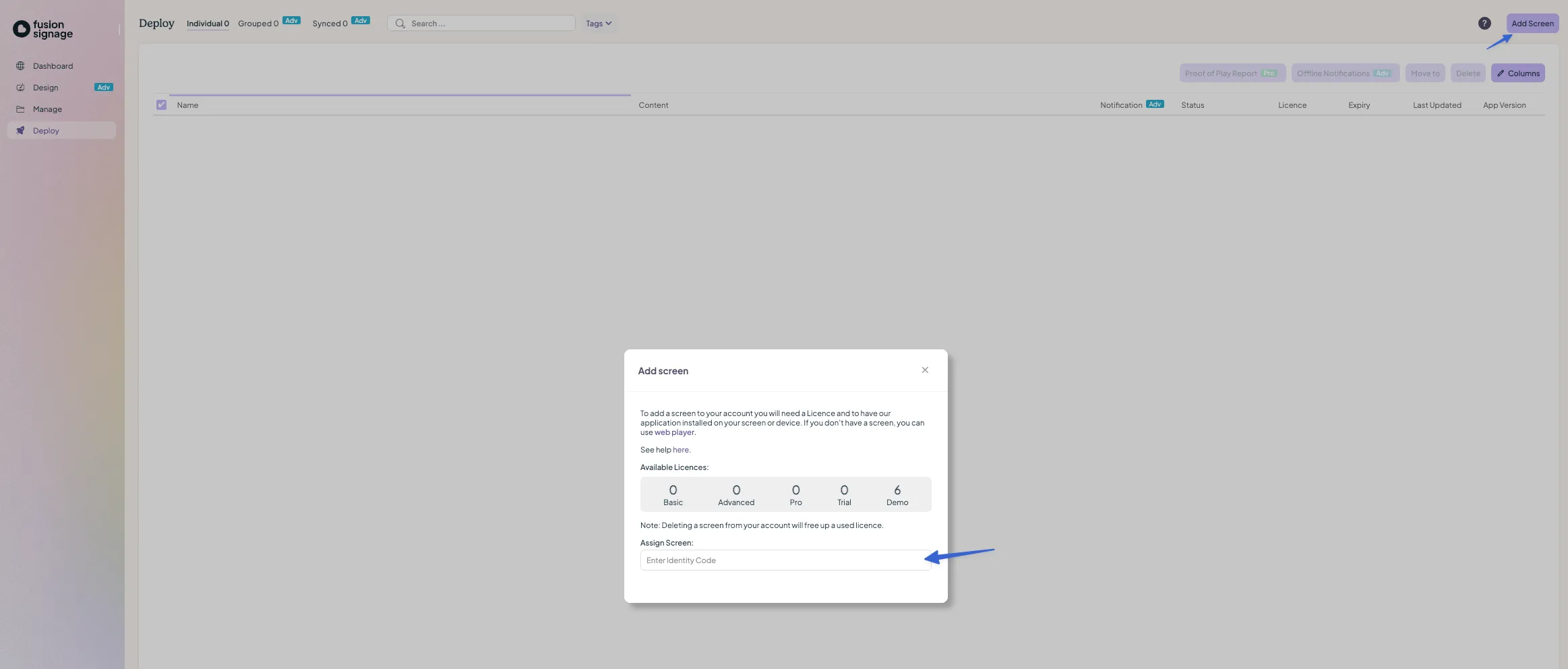Click the Add Screen button
Viewport: 1568px width, 669px height.
(1532, 24)
